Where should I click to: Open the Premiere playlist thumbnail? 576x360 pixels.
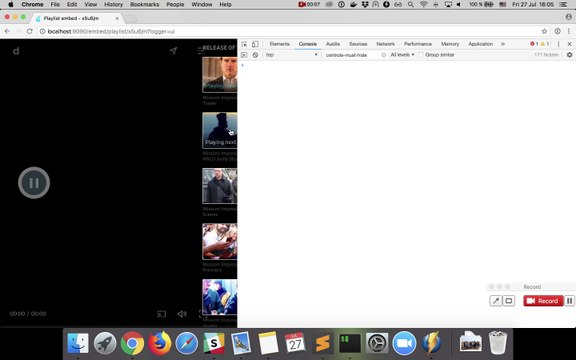point(220,241)
